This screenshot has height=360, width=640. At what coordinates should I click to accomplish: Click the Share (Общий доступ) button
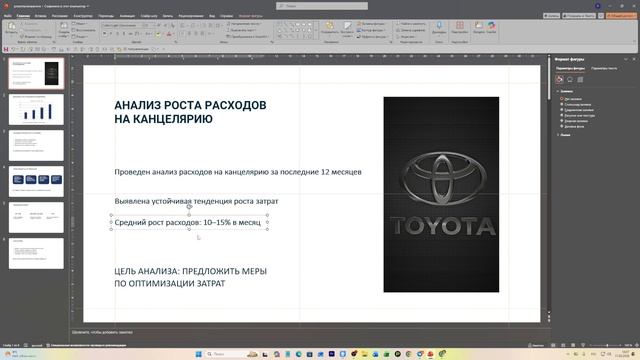(621, 16)
